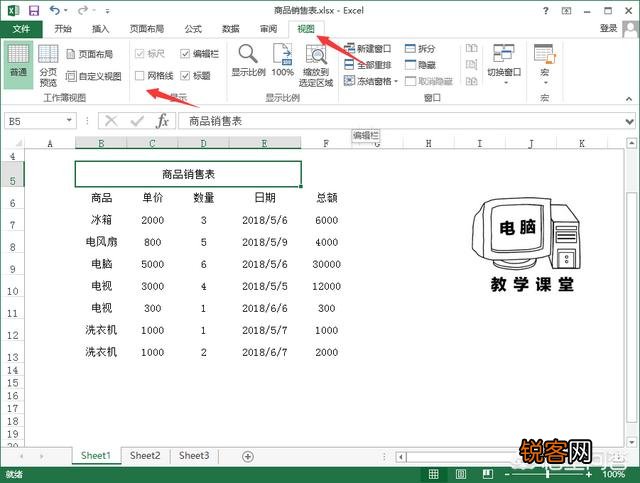The width and height of the screenshot is (640, 483).
Task: Toggle the 编辑栏 checkbox
Action: (x=185, y=53)
